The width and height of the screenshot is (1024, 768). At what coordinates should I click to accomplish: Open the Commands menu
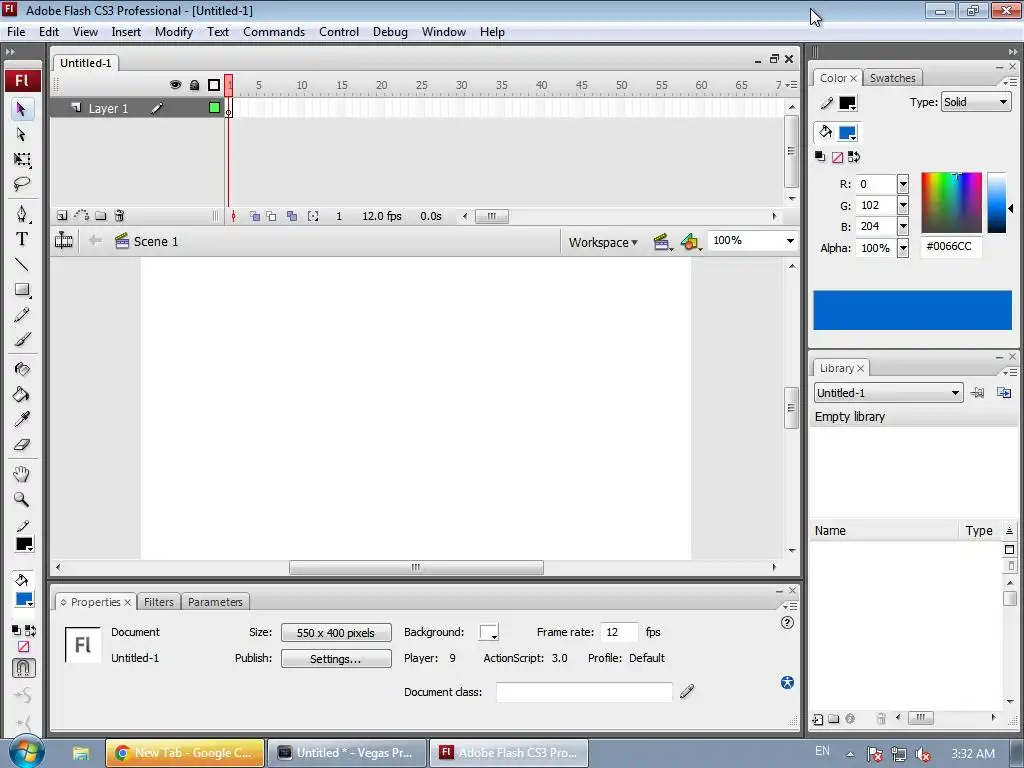(274, 31)
